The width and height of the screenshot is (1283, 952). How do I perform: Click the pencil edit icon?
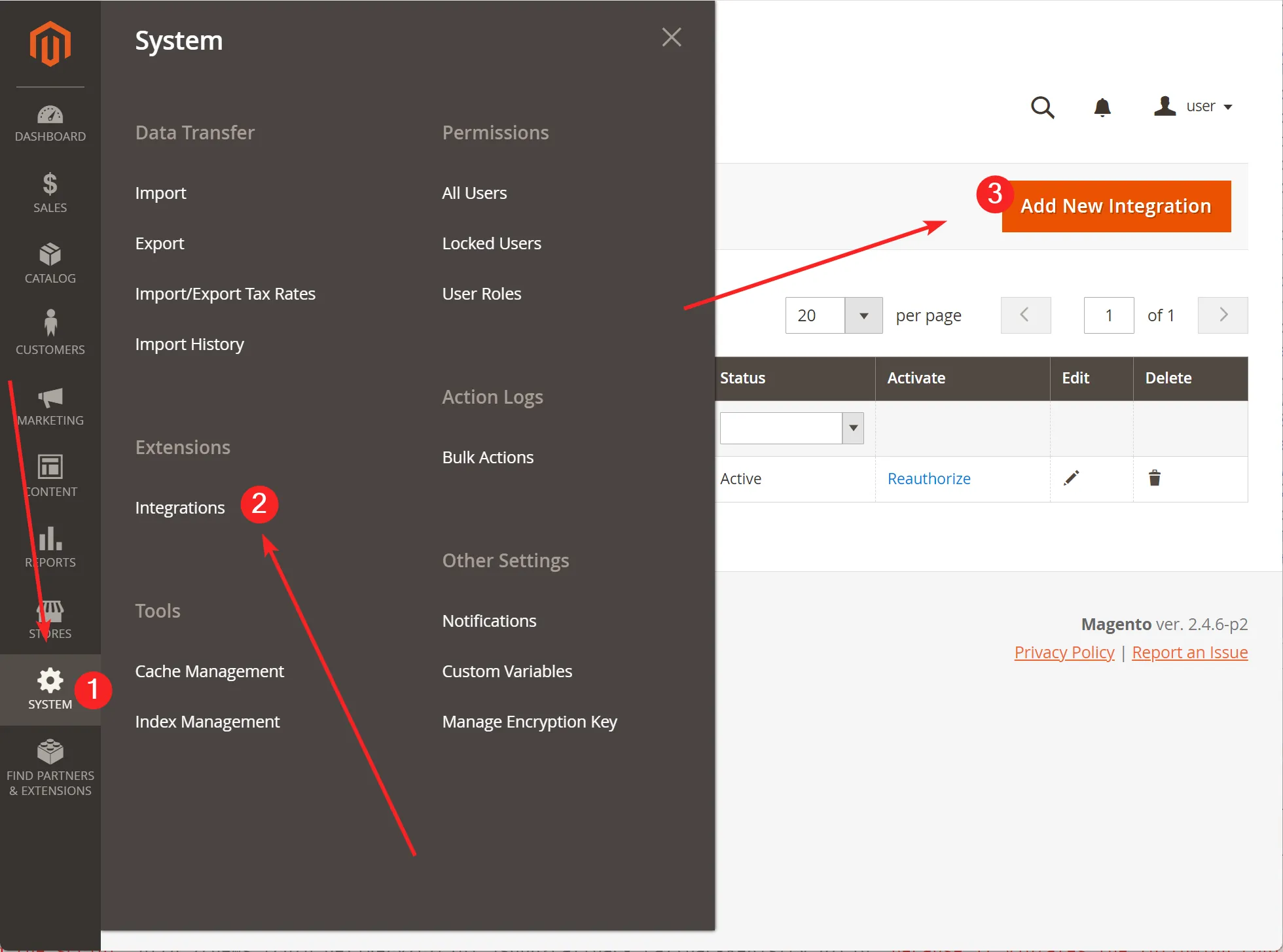click(x=1071, y=478)
